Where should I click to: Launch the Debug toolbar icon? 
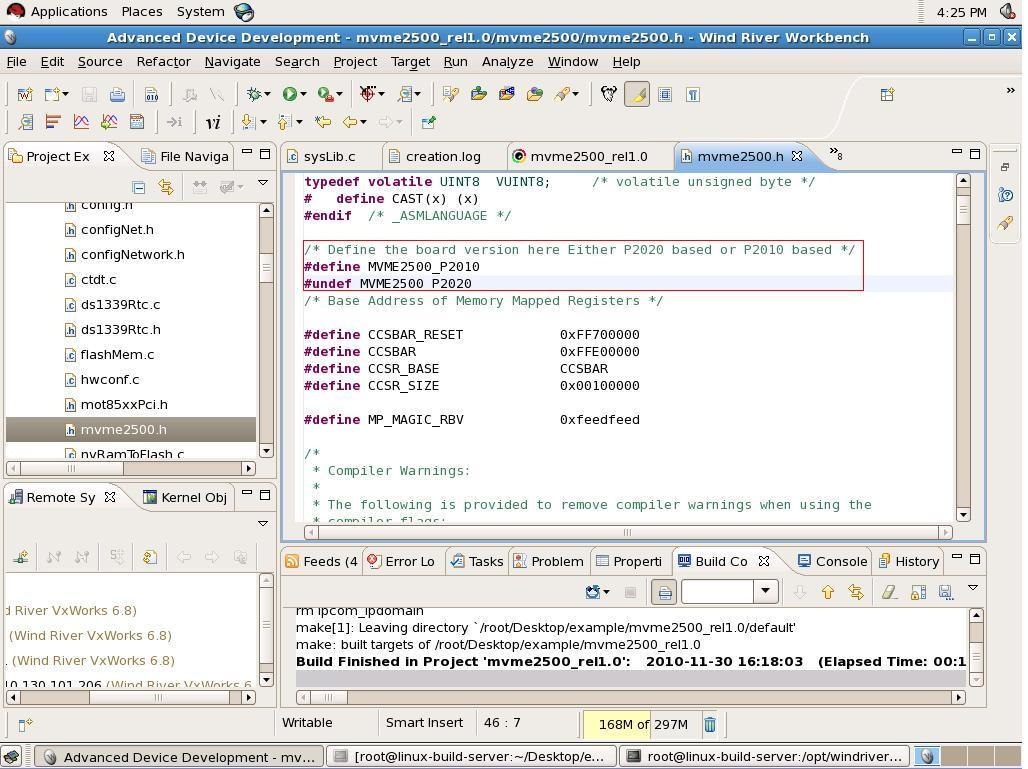(253, 94)
